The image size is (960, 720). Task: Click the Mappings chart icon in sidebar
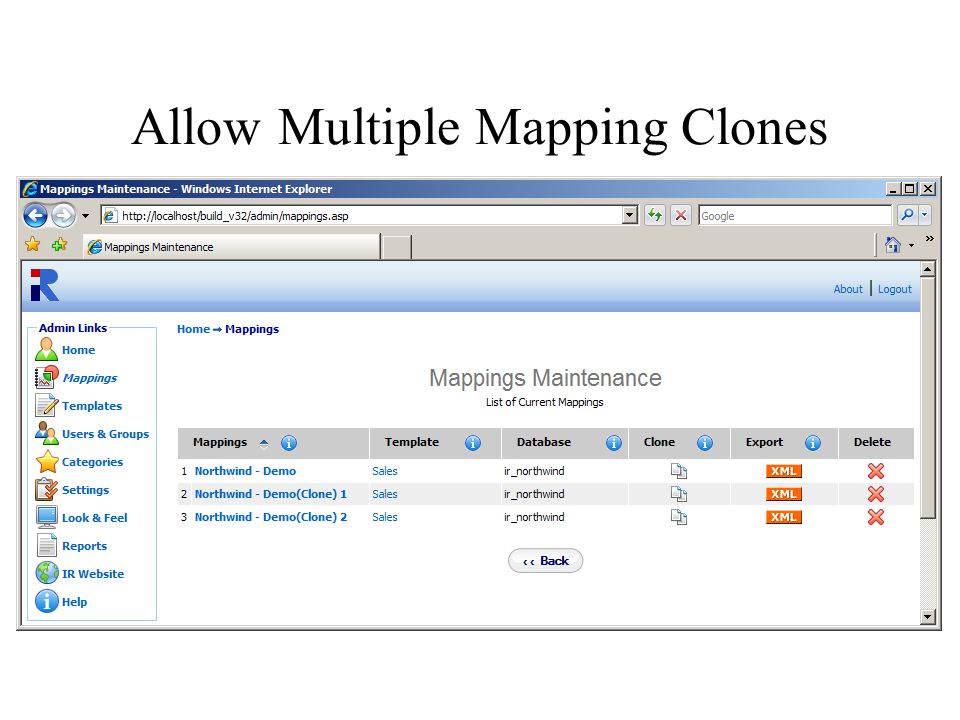(47, 377)
